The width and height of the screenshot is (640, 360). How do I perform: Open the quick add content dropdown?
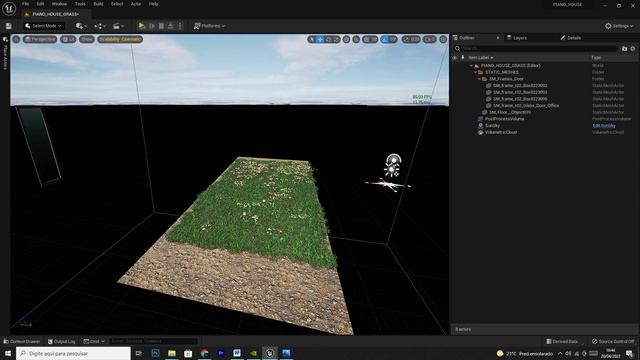point(82,26)
